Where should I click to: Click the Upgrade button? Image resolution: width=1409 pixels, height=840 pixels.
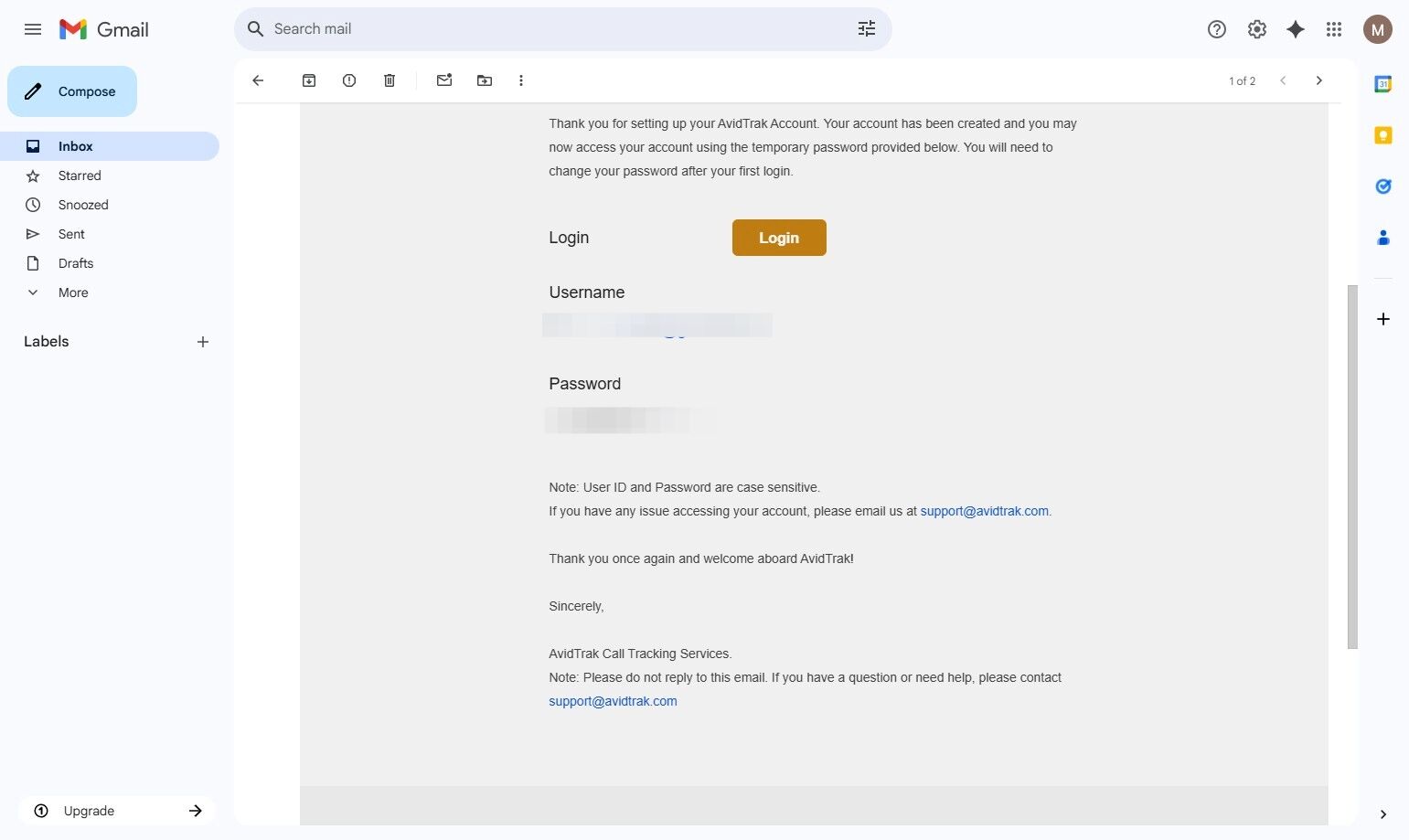pyautogui.click(x=117, y=811)
